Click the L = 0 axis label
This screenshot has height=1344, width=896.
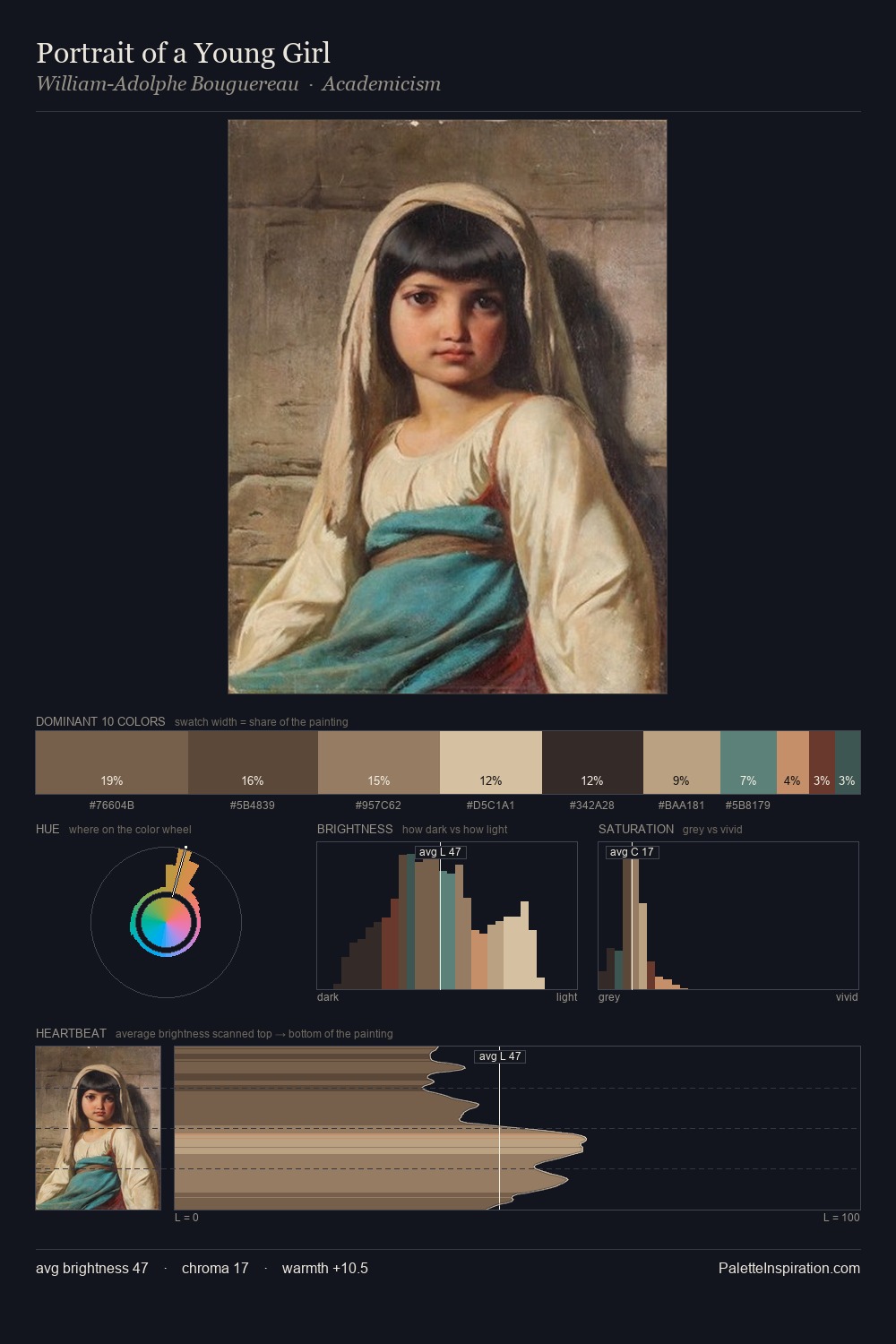pos(186,1218)
